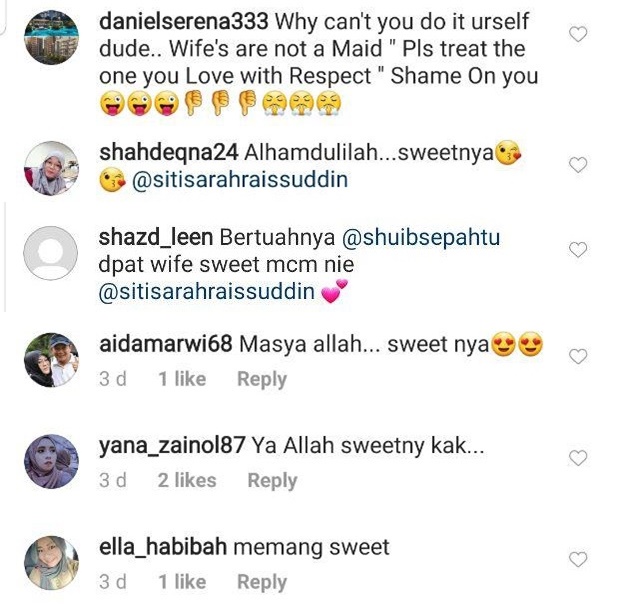
Task: Like danielserena333's comment with the heart
Action: coord(578,34)
